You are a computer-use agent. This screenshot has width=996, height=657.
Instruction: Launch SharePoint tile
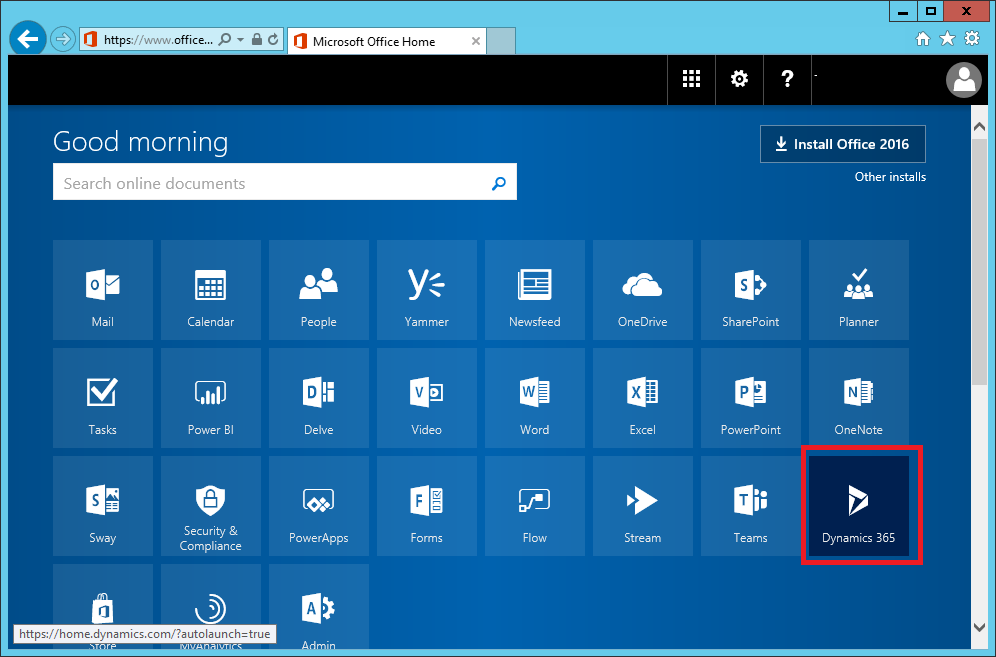751,290
